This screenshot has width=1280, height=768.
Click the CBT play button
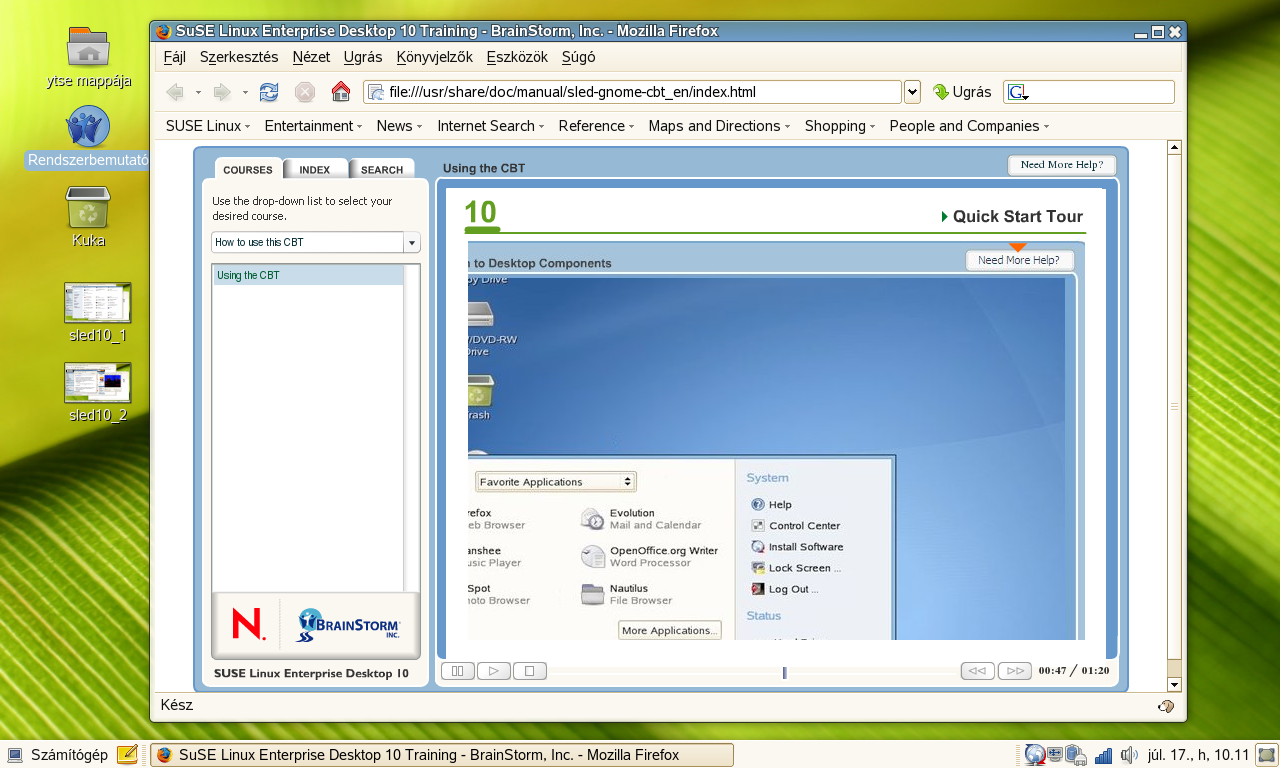(494, 671)
